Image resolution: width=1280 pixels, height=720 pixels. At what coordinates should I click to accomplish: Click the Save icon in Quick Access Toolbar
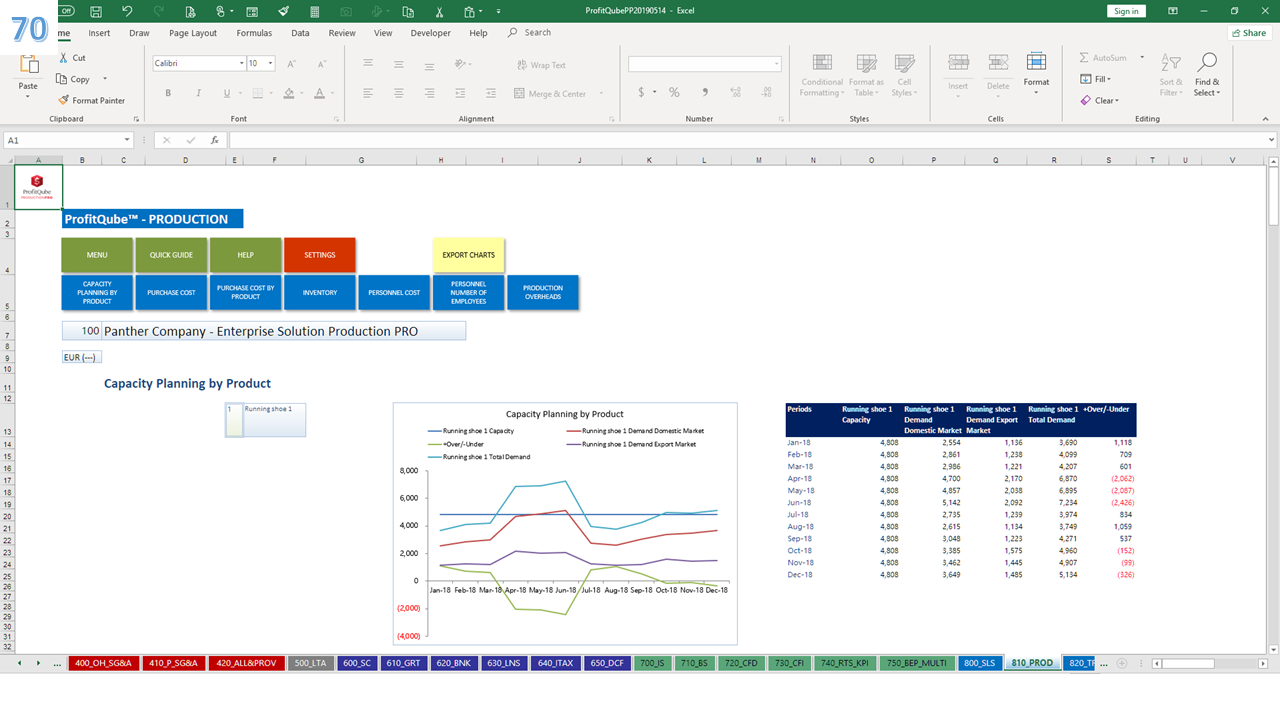pos(95,11)
